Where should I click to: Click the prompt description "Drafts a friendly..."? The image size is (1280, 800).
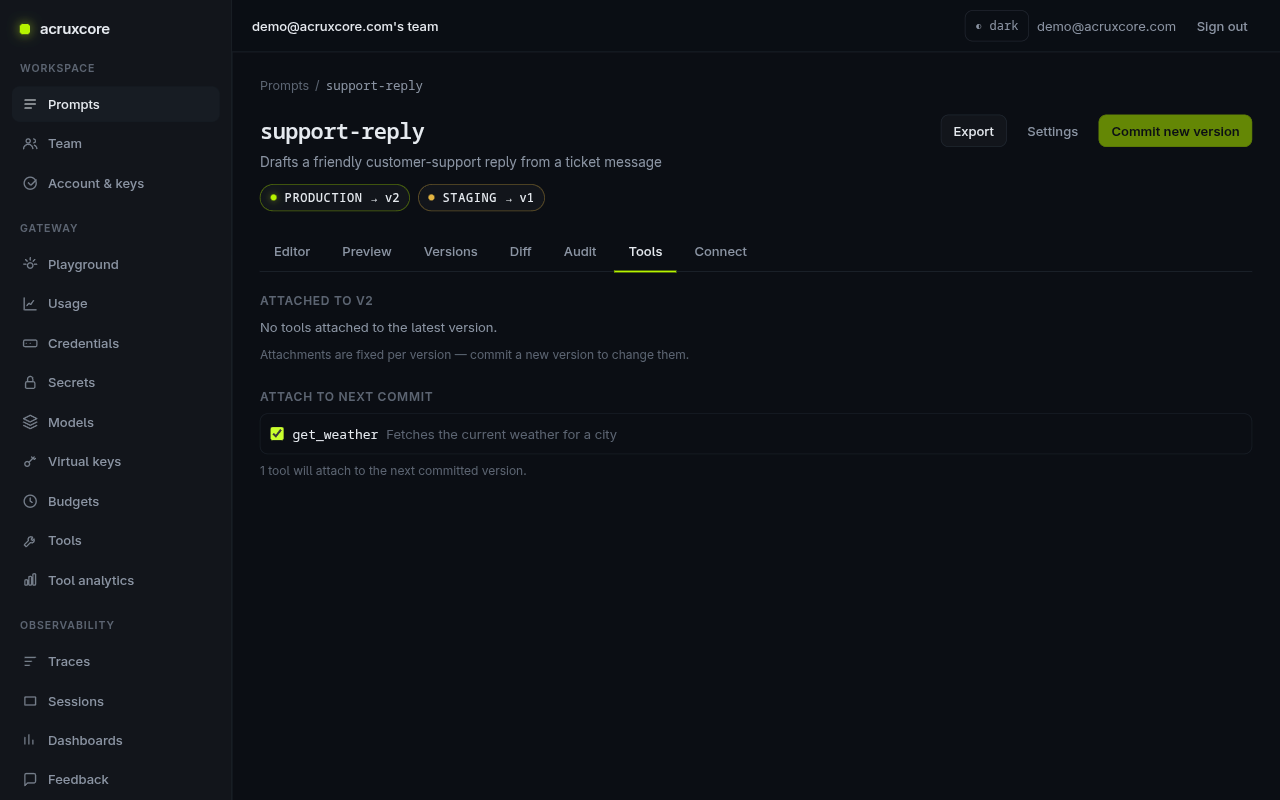point(461,162)
